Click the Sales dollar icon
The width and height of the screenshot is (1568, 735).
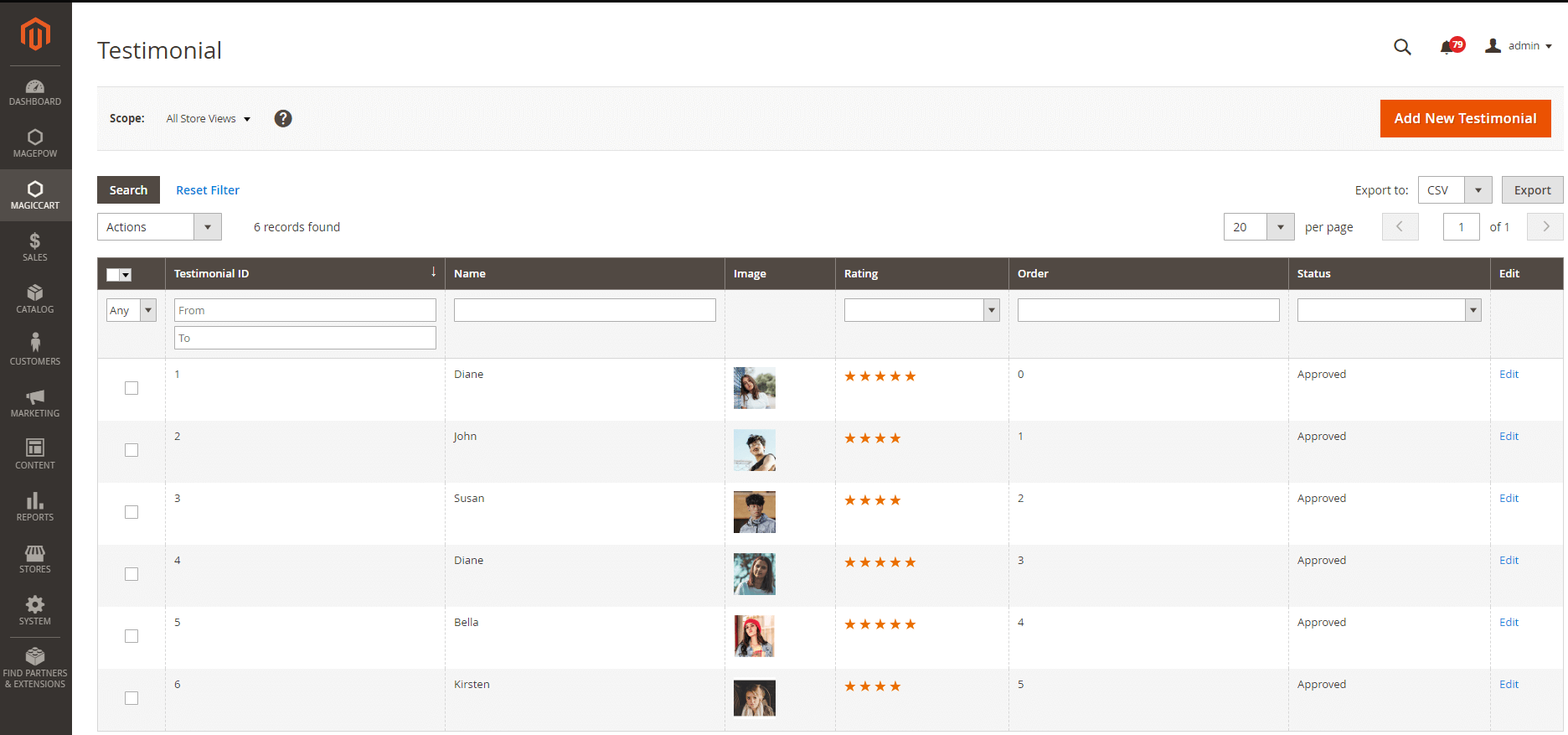pos(35,241)
